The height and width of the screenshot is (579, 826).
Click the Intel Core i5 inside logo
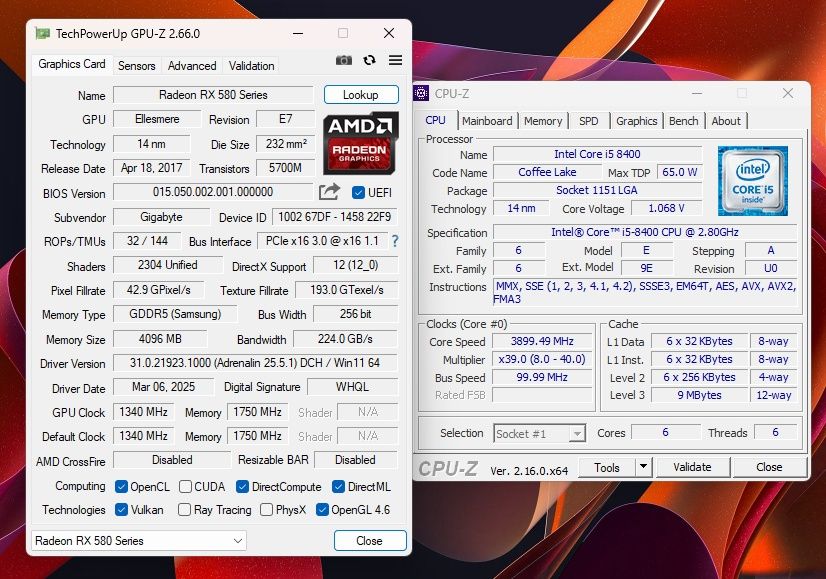(753, 181)
